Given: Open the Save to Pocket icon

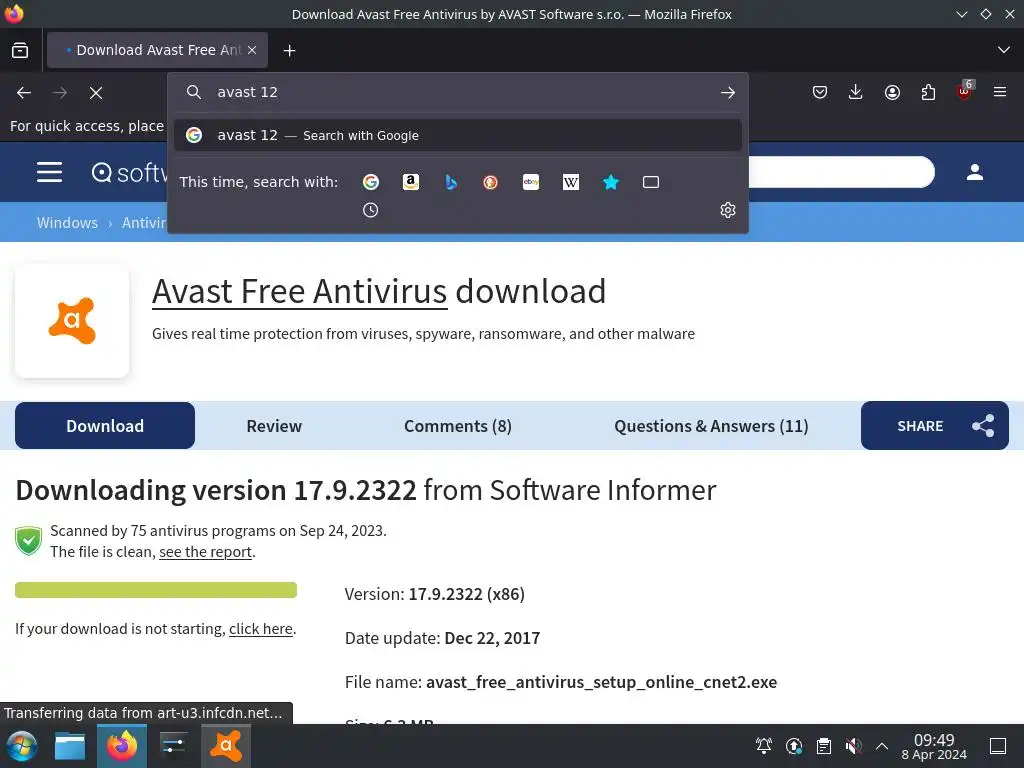Looking at the screenshot, I should [x=820, y=93].
